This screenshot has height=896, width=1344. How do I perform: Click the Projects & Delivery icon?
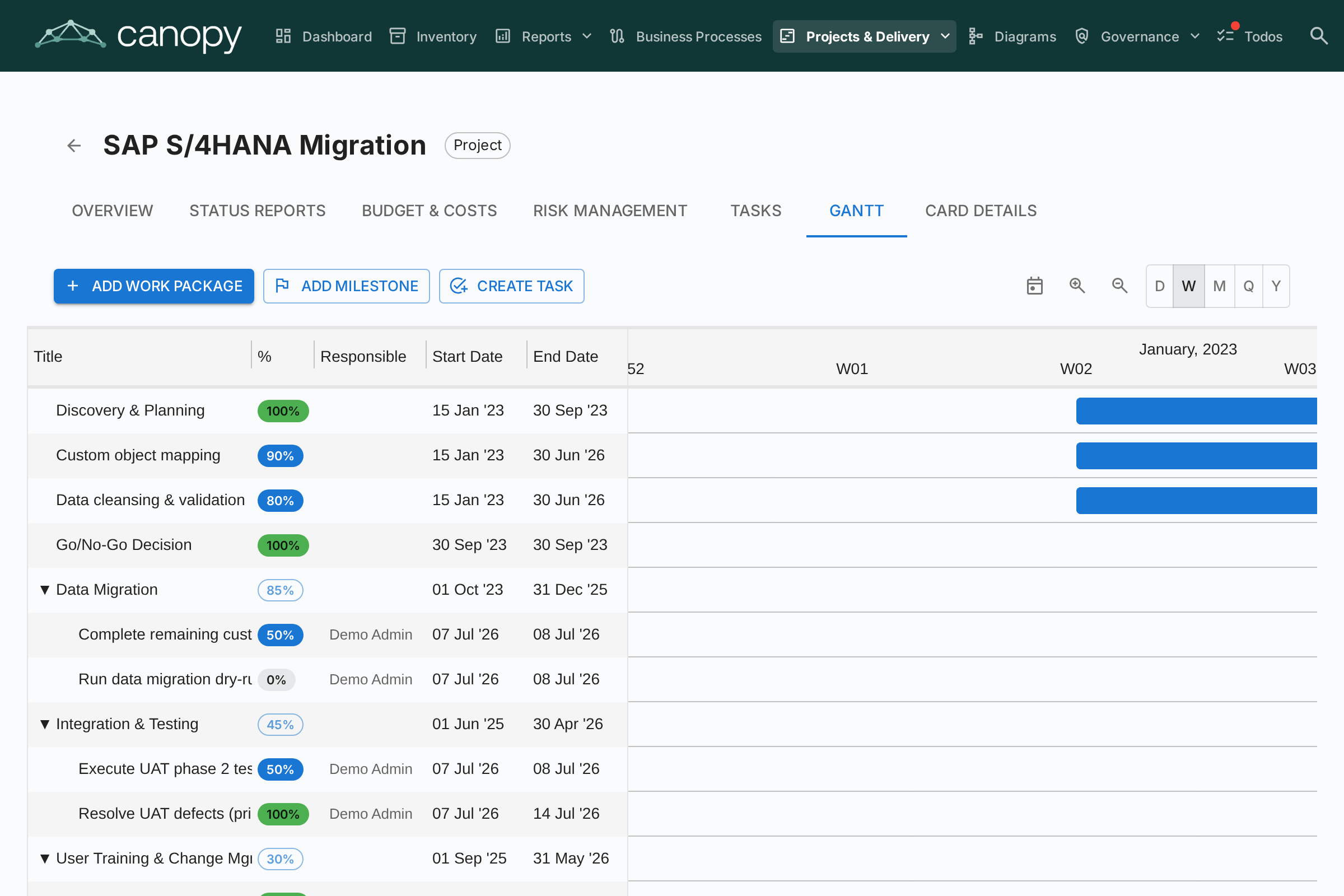coord(787,36)
